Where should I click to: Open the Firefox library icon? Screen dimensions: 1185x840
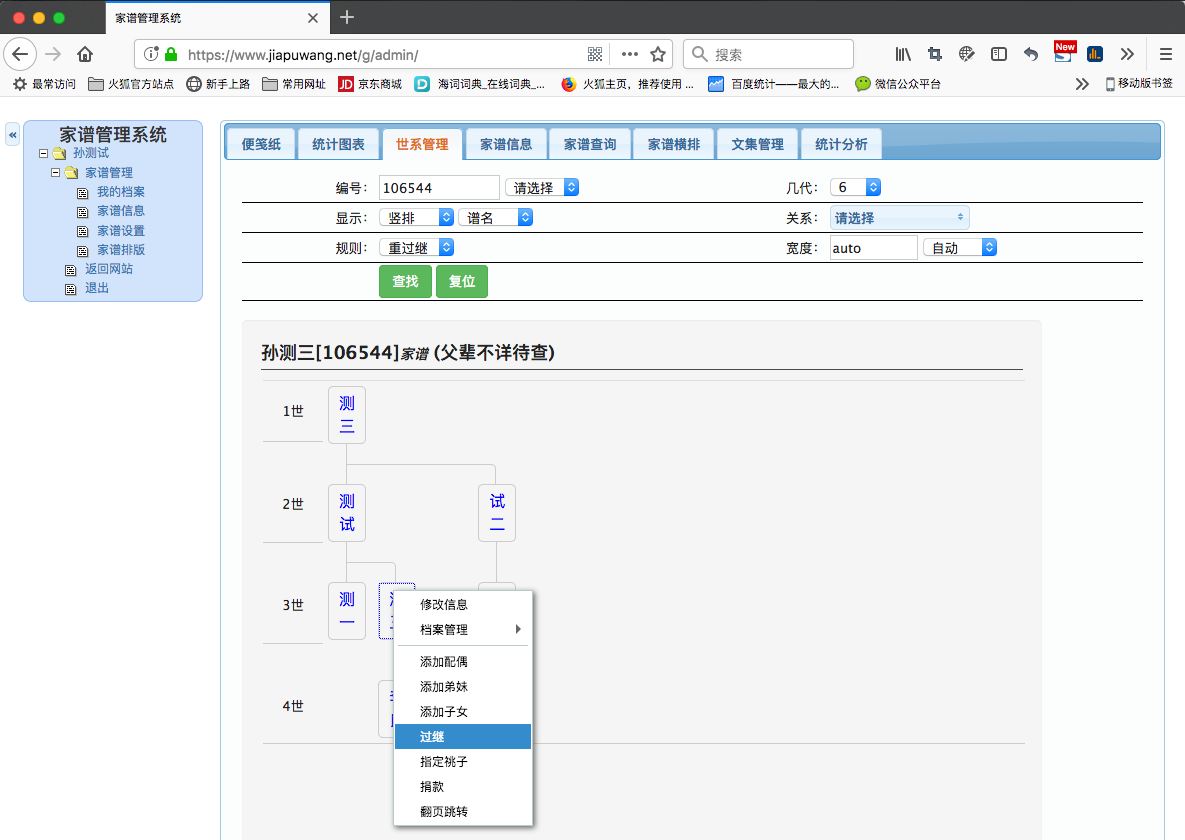[x=903, y=54]
